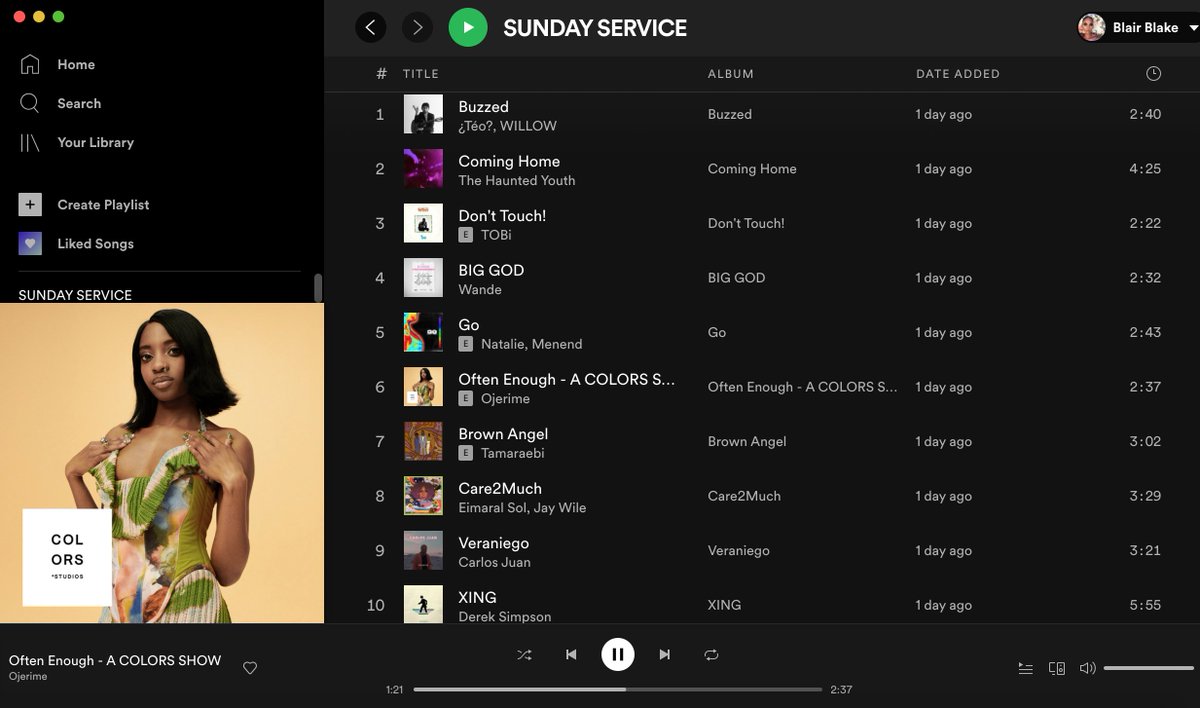Open artist ¿Téo?, WILLOW link

[507, 126]
